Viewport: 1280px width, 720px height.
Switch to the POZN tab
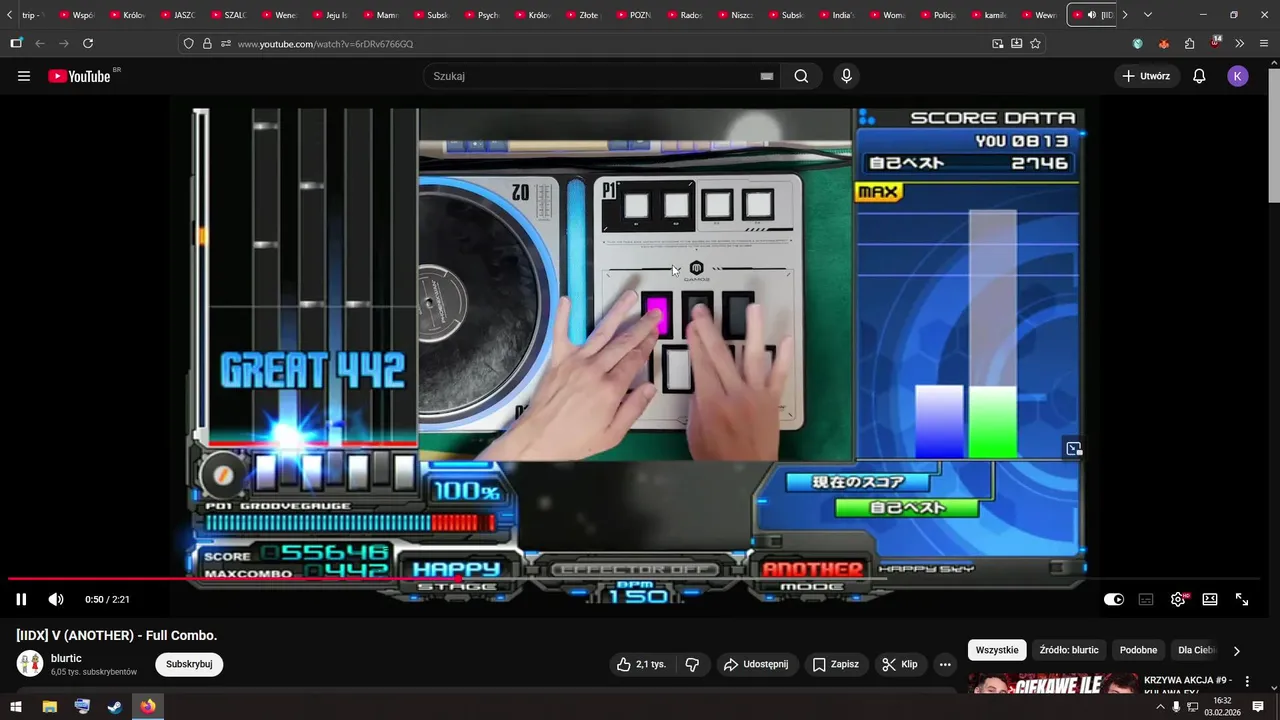point(635,15)
